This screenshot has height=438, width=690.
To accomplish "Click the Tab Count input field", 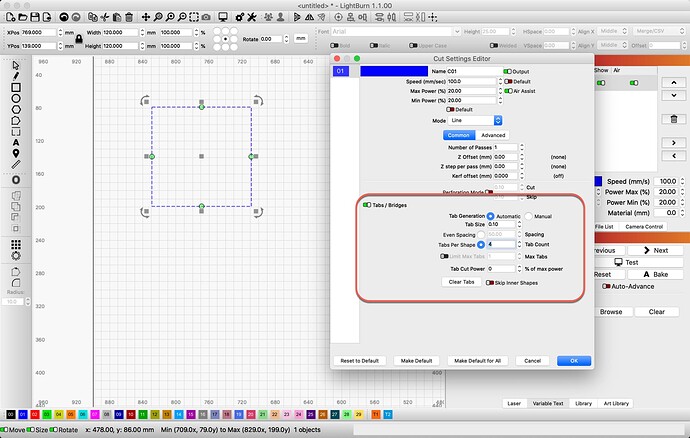I will tap(501, 244).
